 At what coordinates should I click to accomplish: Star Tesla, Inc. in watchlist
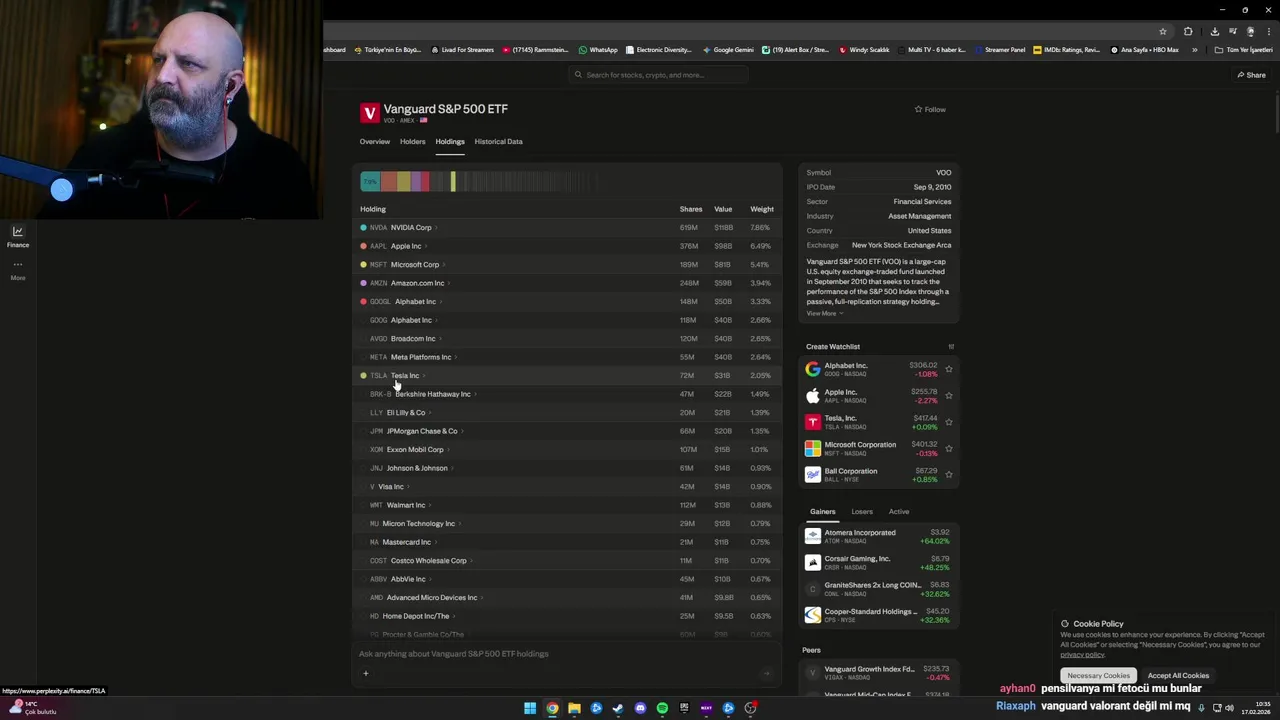click(x=949, y=422)
